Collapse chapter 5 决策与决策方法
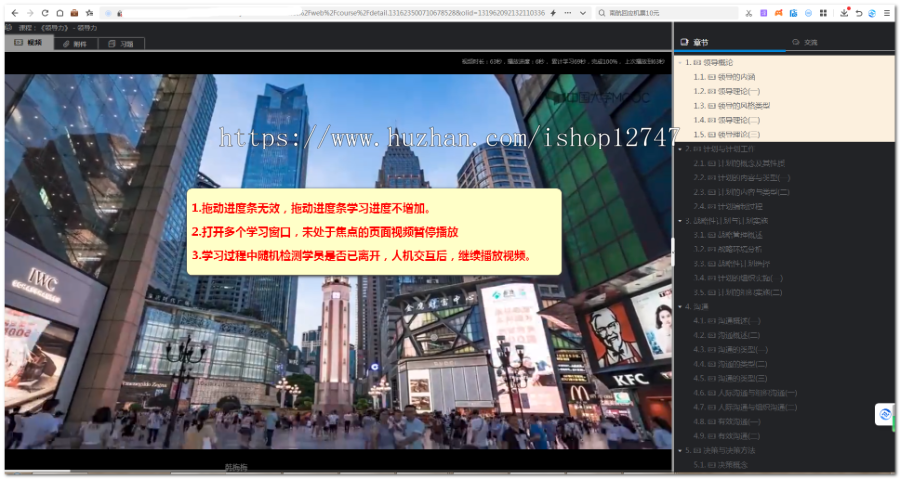Screen dimensions: 900x479 680,451
